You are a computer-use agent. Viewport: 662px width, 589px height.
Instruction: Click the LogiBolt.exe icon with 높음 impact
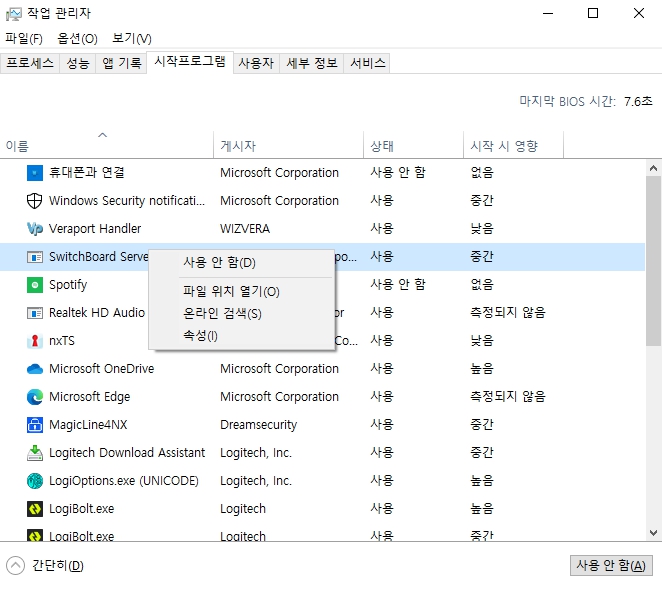(35, 509)
